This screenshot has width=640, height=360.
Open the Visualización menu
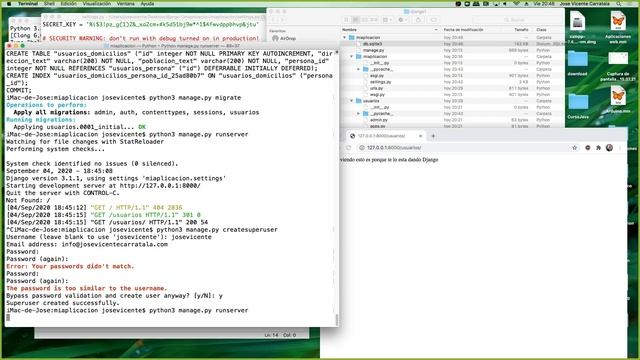pos(97,3)
